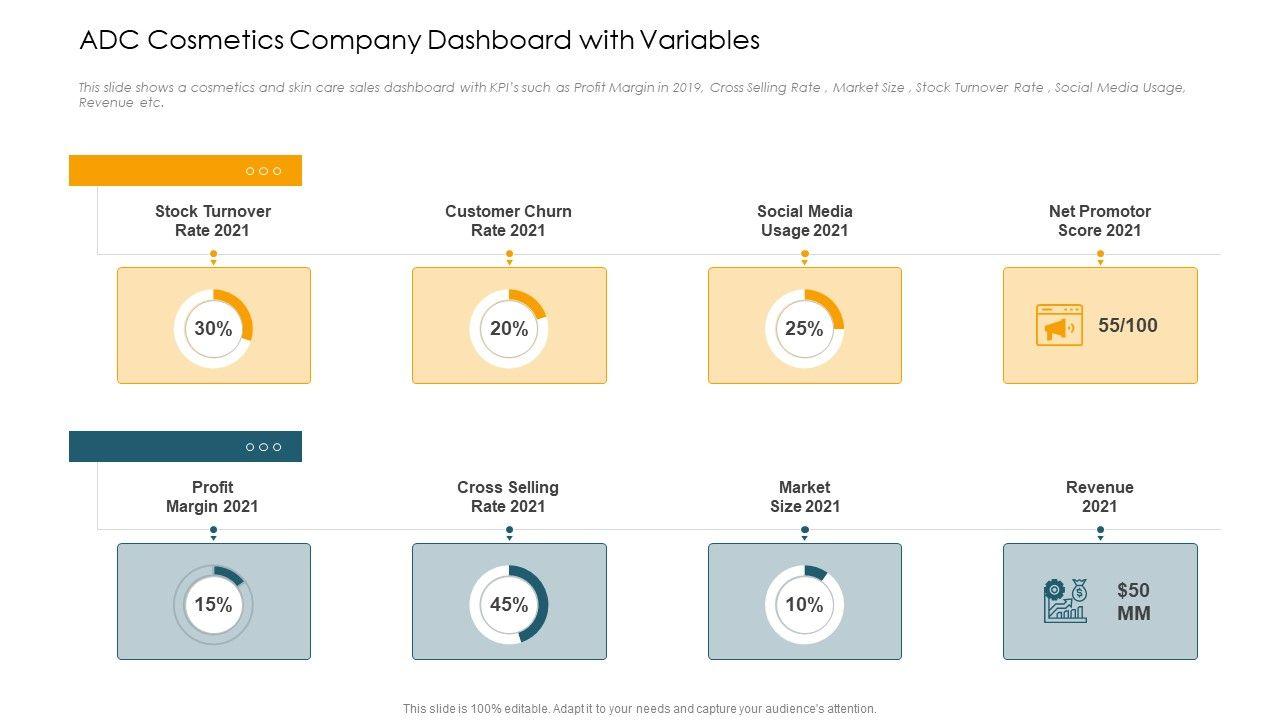The image size is (1280, 720).
Task: Click the three dots on the teal header bar
Action: click(x=263, y=447)
